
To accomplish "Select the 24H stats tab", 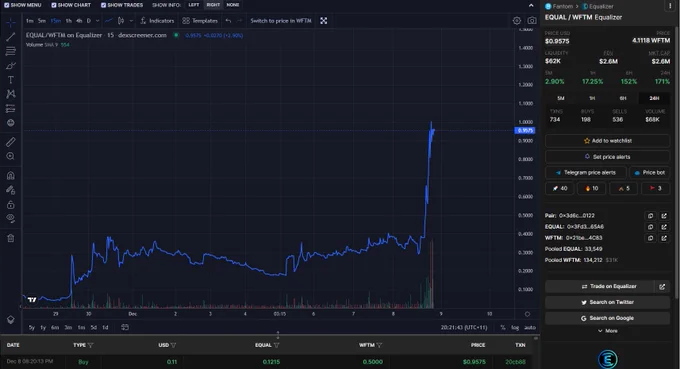I will (x=654, y=98).
